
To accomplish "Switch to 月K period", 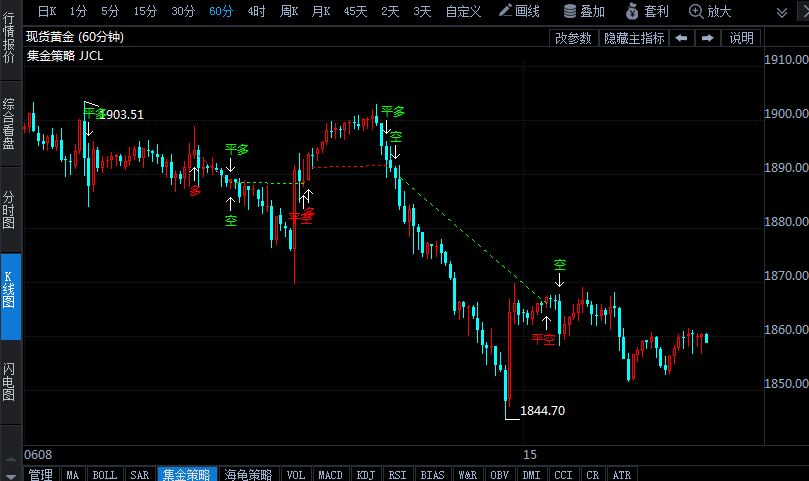I will coord(320,11).
